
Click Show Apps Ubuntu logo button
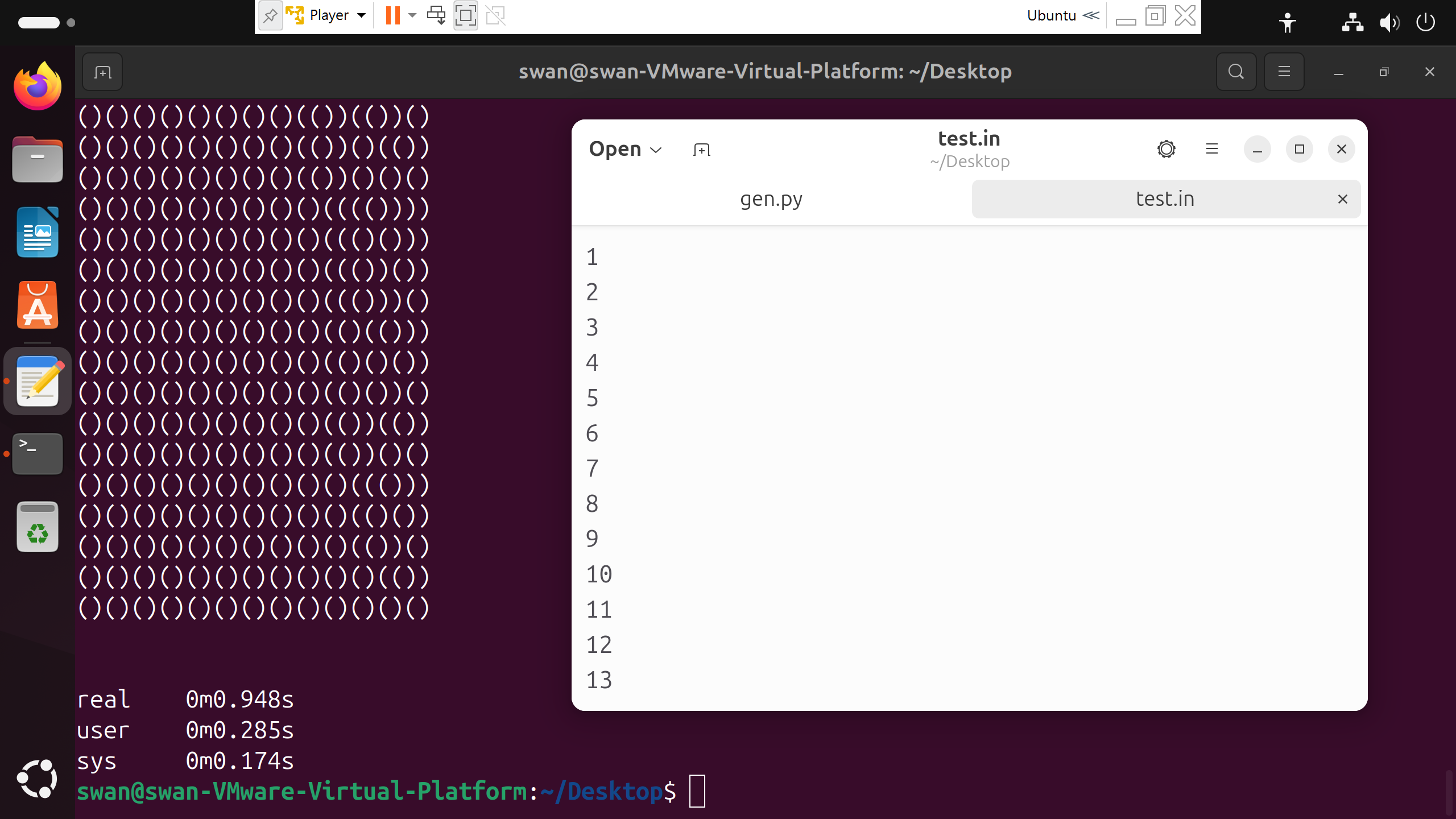pyautogui.click(x=38, y=779)
